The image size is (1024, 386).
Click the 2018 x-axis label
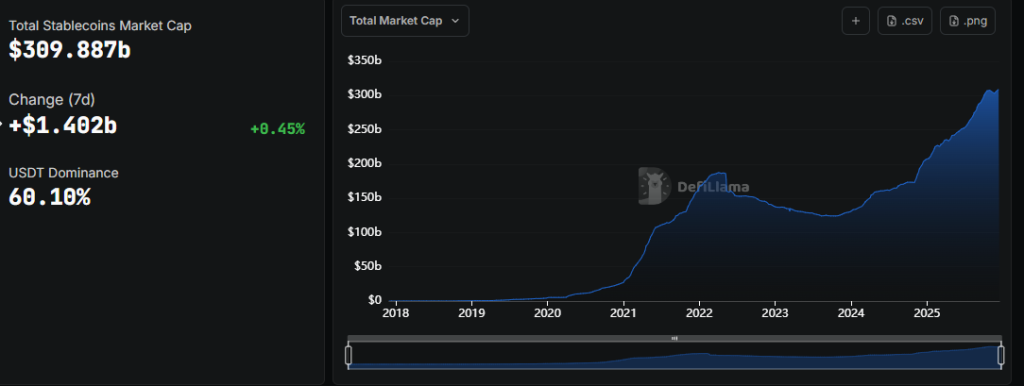[396, 313]
